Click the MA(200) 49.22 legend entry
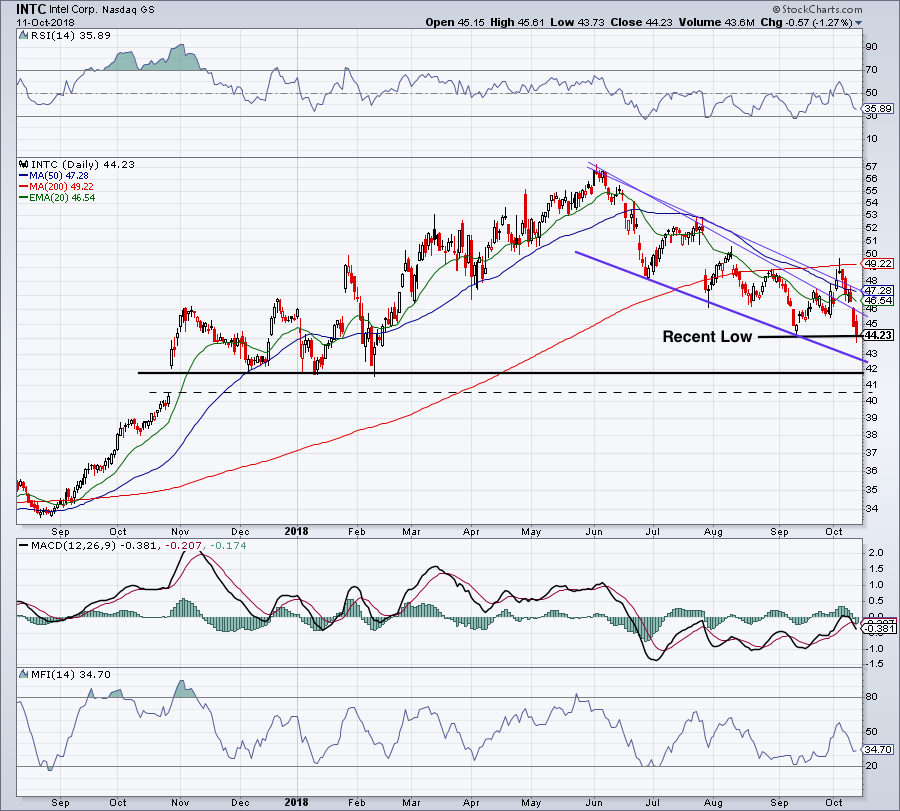The height and width of the screenshot is (811, 900). (56, 187)
